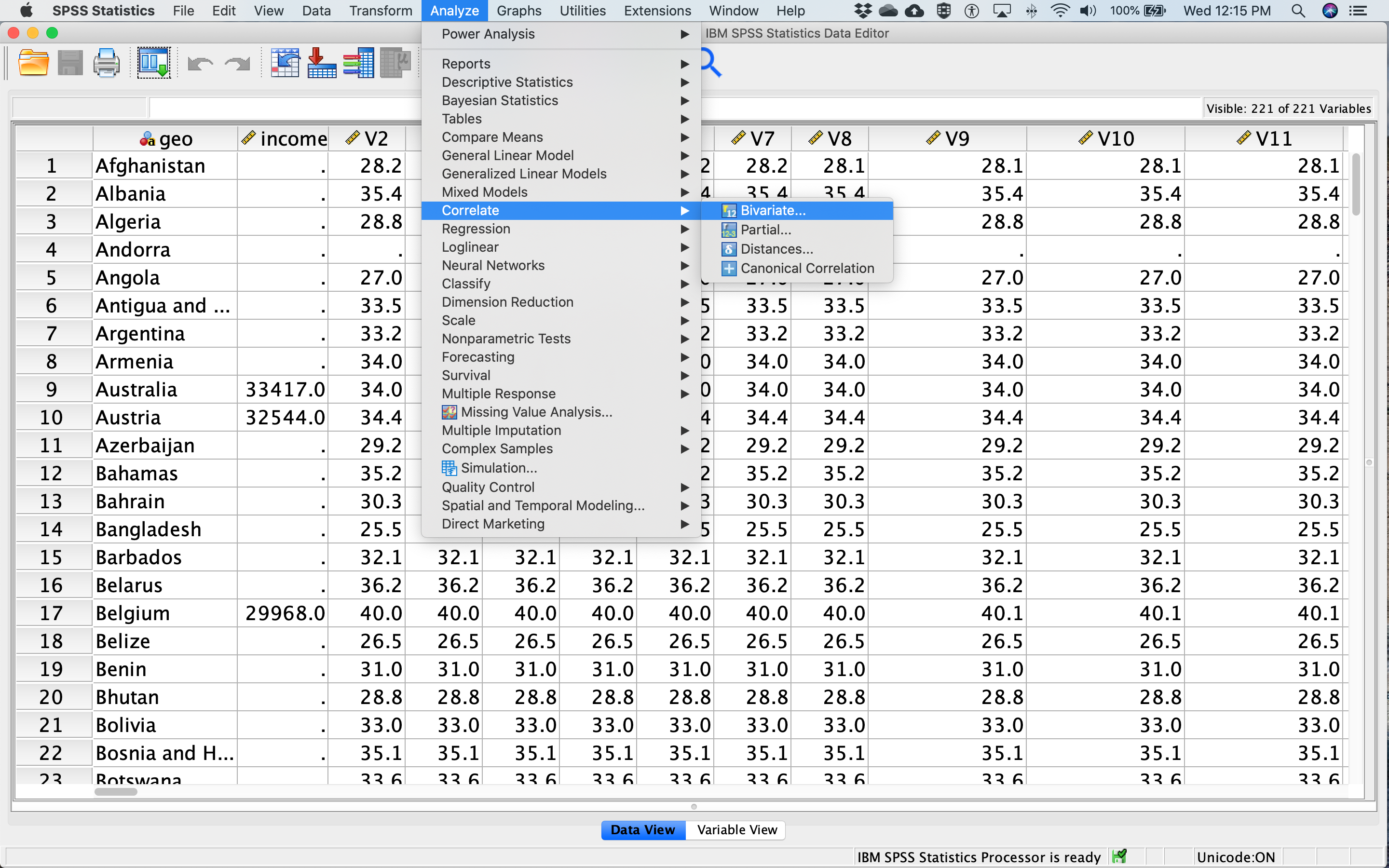This screenshot has width=1389, height=868.
Task: Open the Extensions menu
Action: 657,10
